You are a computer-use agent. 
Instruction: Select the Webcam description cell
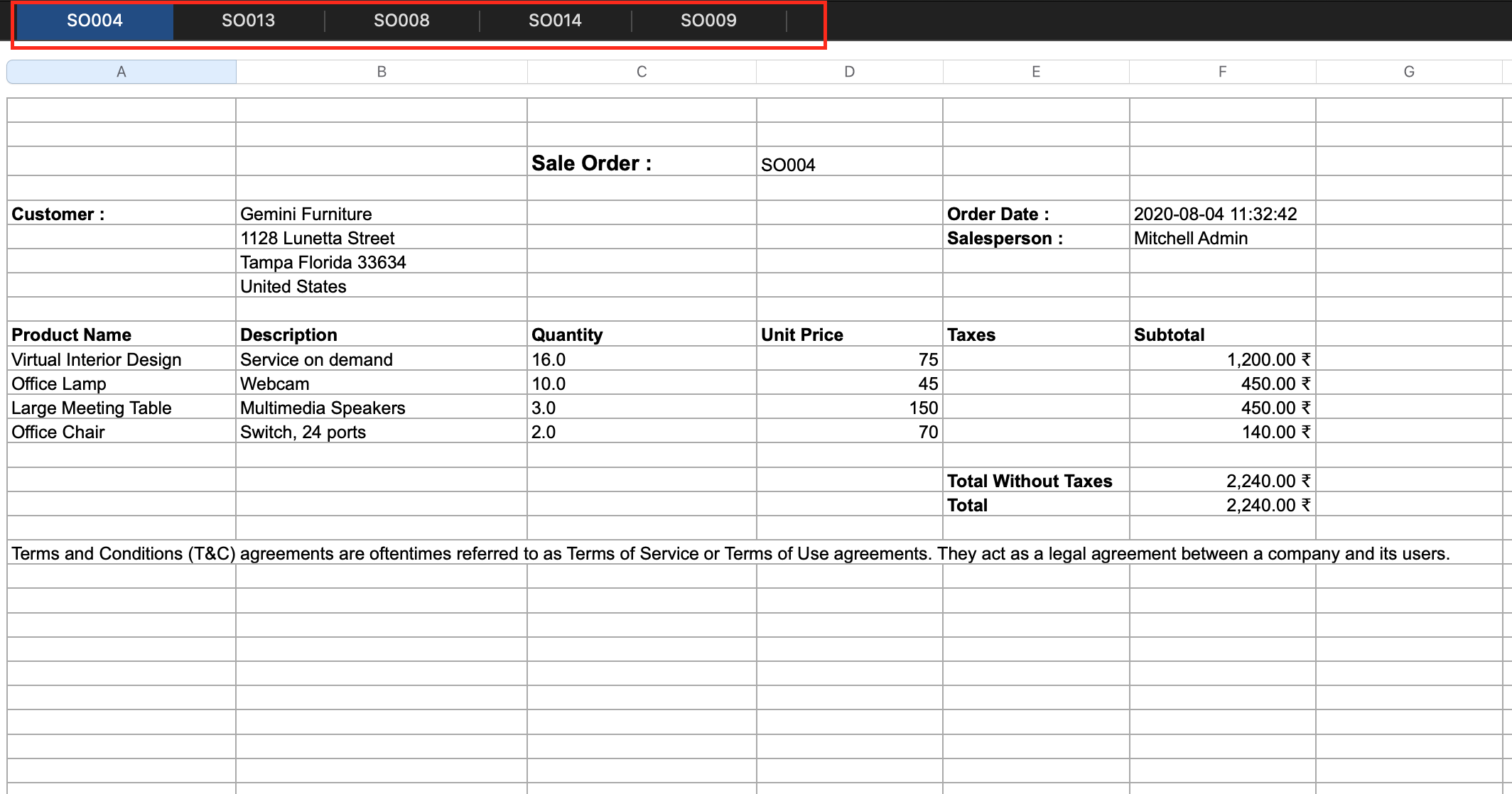(x=382, y=383)
